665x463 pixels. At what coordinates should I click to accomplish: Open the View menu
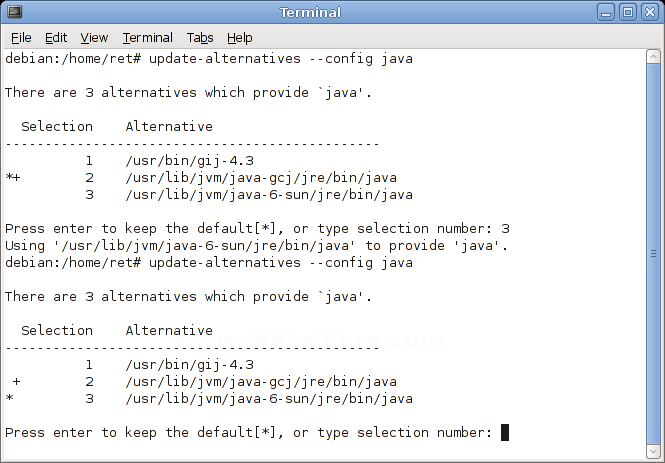tap(94, 37)
